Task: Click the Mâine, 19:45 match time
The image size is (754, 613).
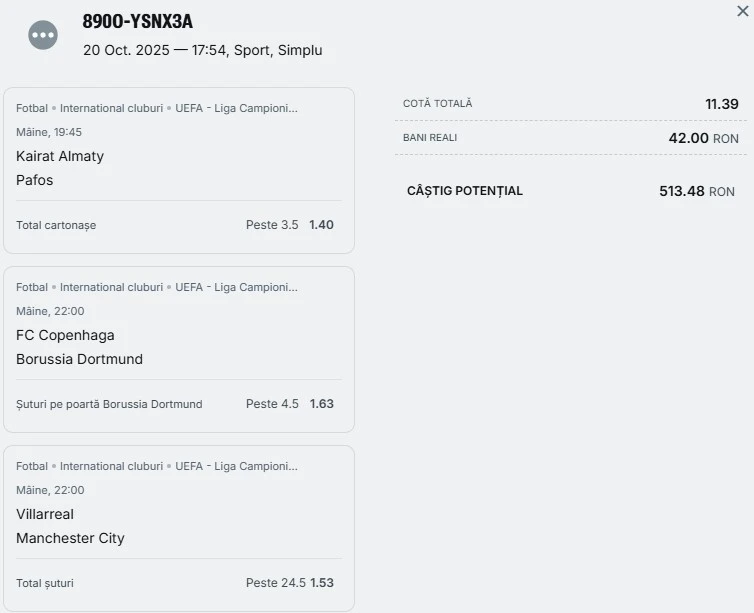Action: (x=49, y=132)
